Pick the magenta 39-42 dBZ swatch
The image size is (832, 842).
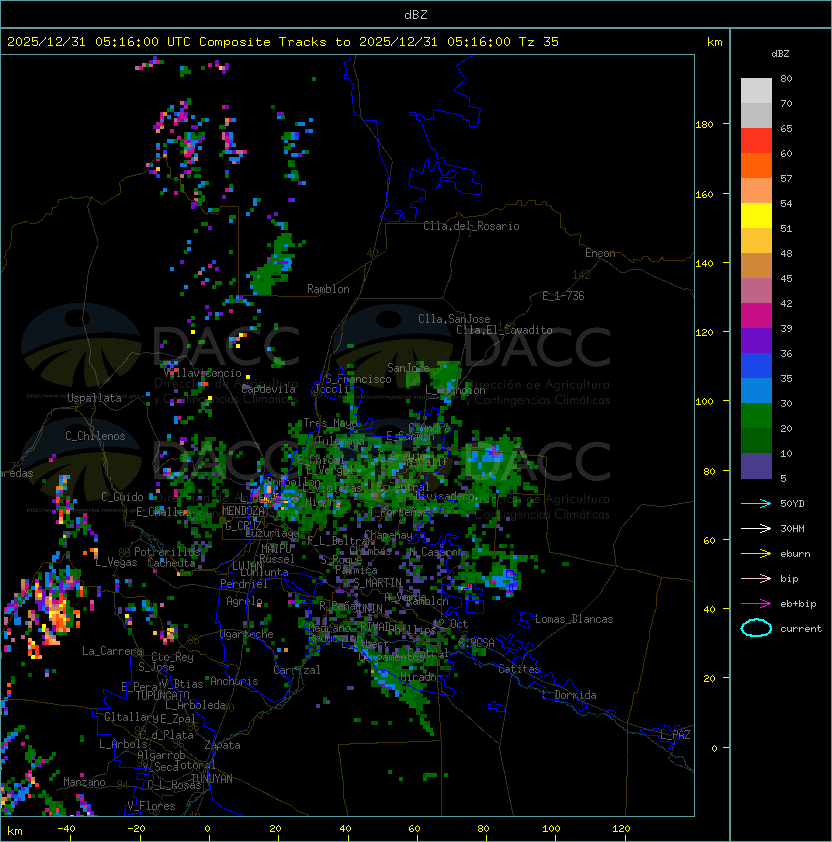756,316
